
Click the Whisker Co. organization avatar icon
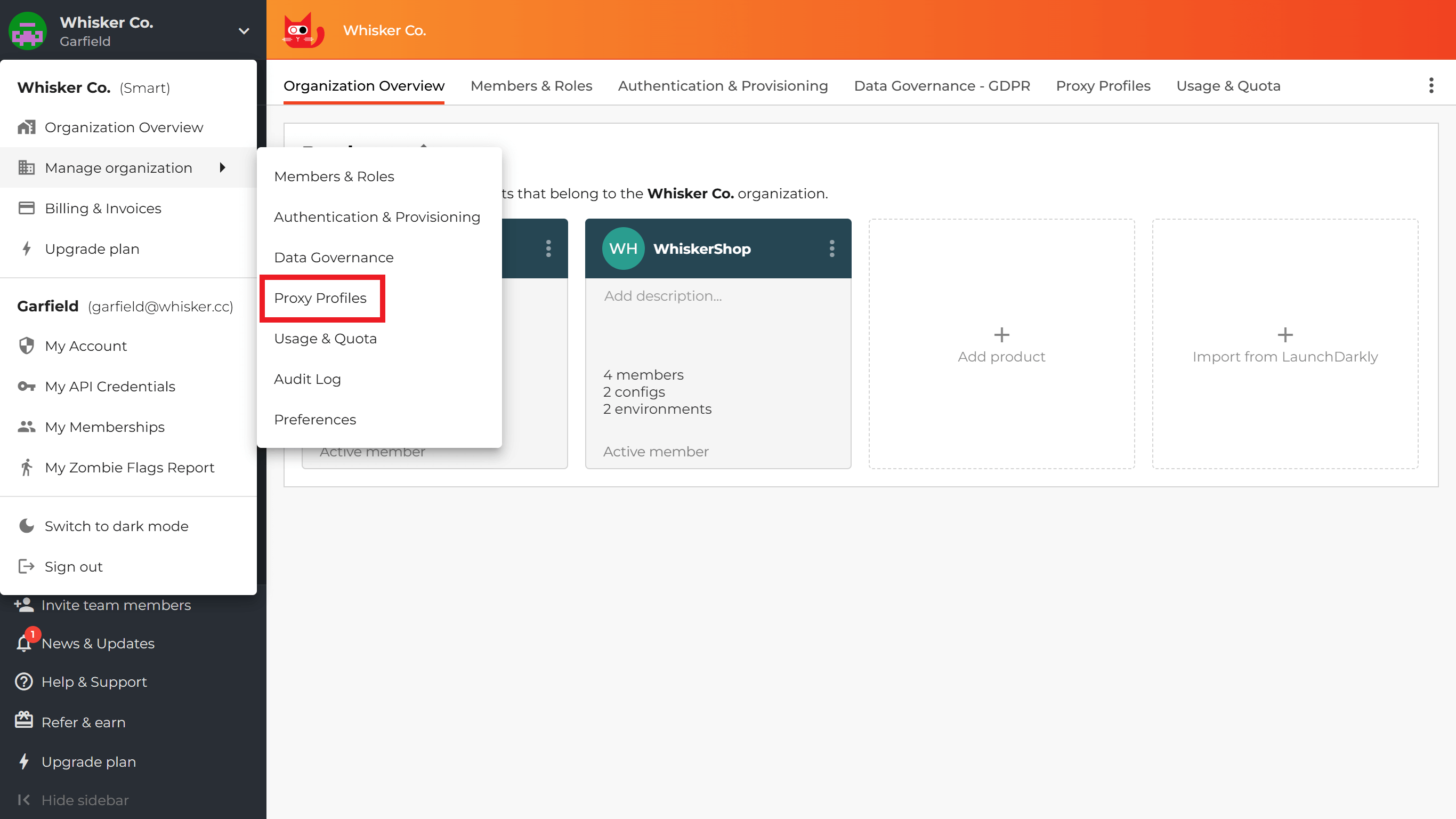pos(27,30)
